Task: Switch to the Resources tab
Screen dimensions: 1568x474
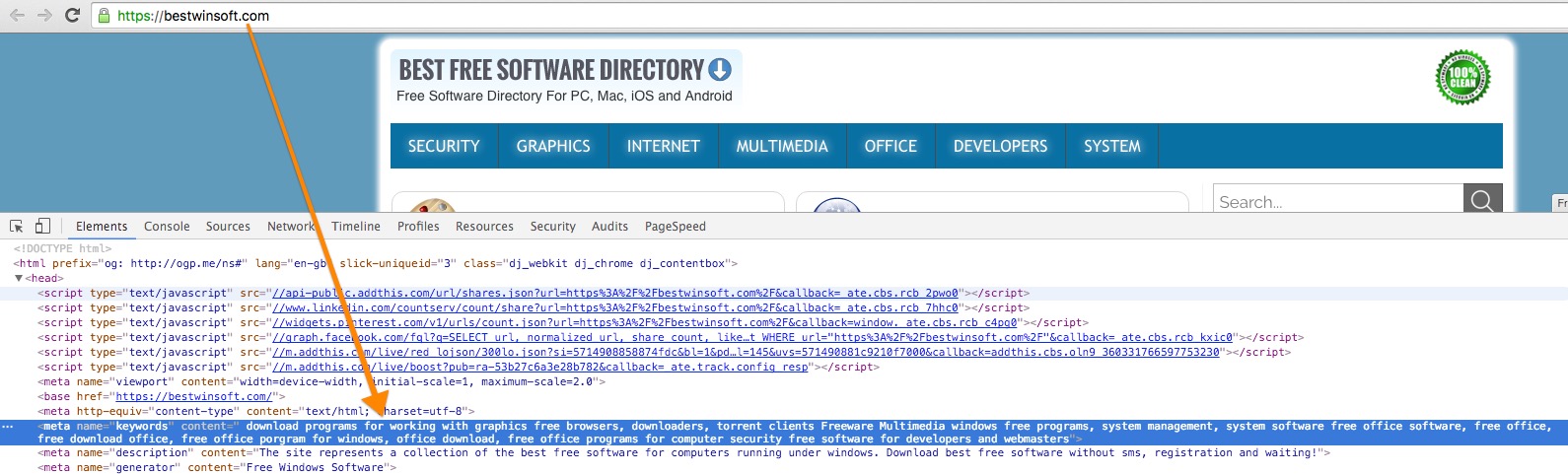Action: [484, 227]
